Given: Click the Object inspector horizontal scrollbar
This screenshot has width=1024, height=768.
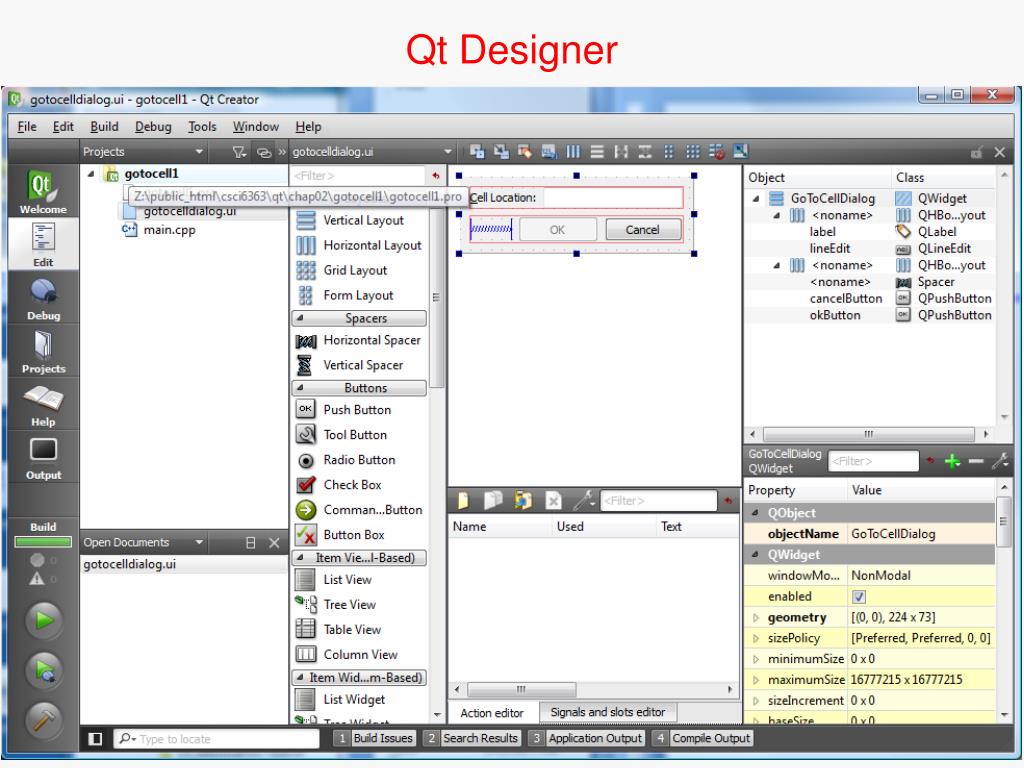Looking at the screenshot, I should click(869, 434).
